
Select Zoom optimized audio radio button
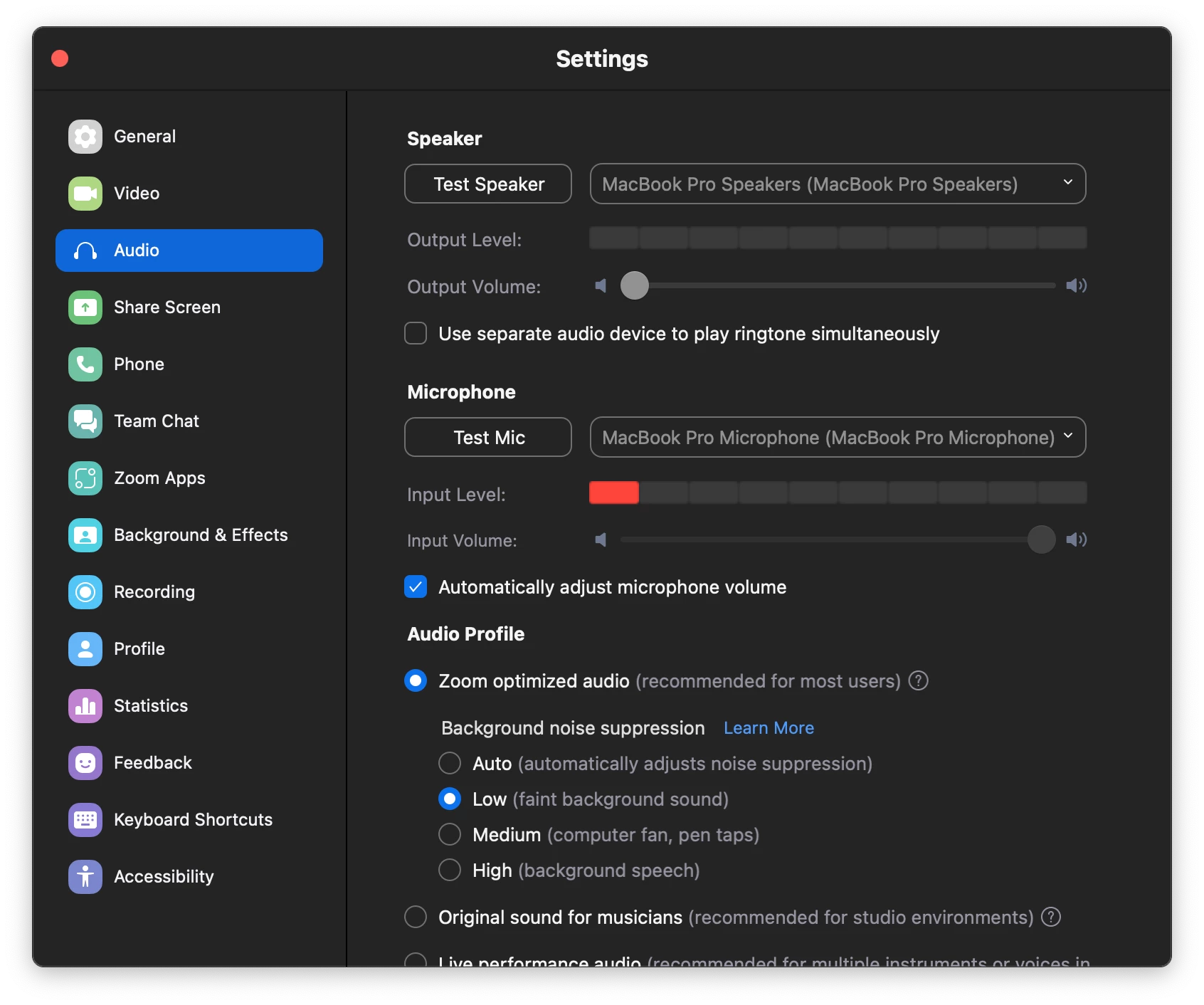[x=416, y=681]
